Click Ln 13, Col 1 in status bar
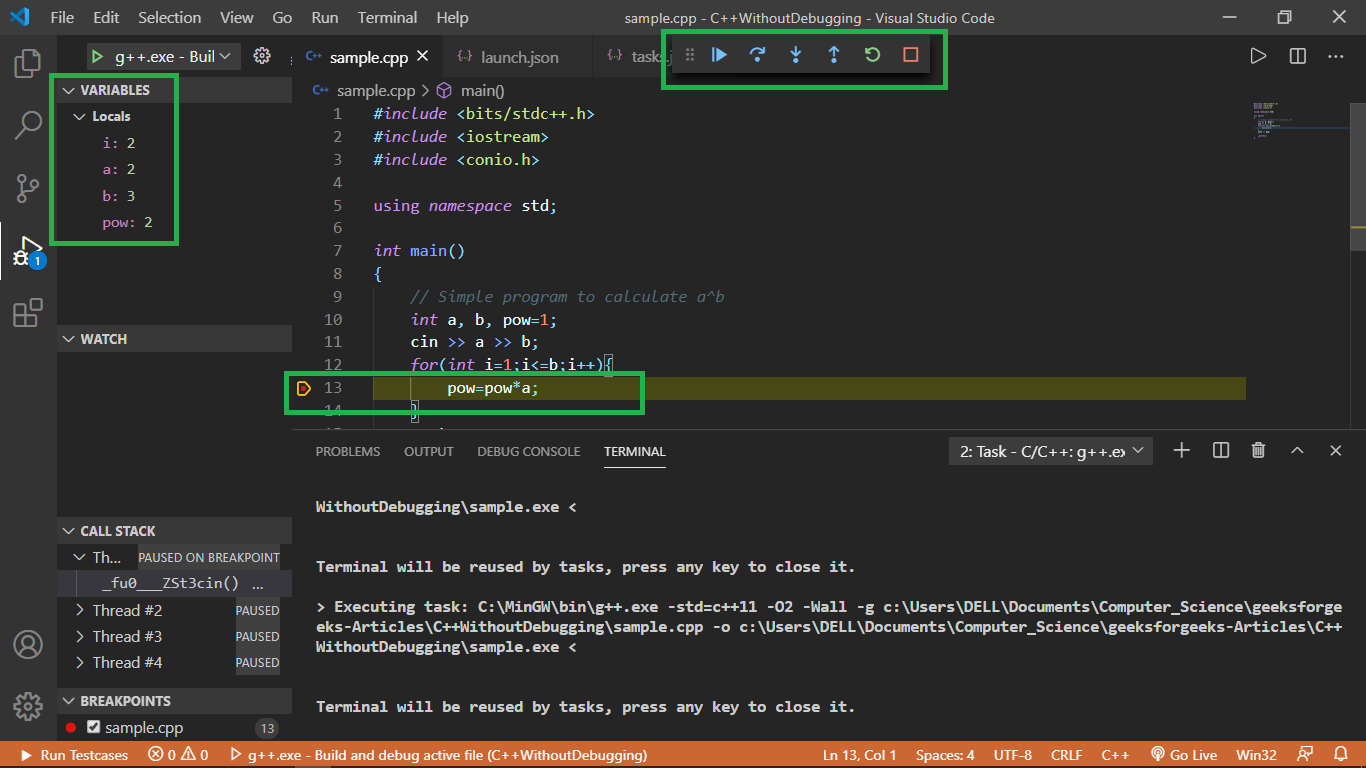 (859, 755)
